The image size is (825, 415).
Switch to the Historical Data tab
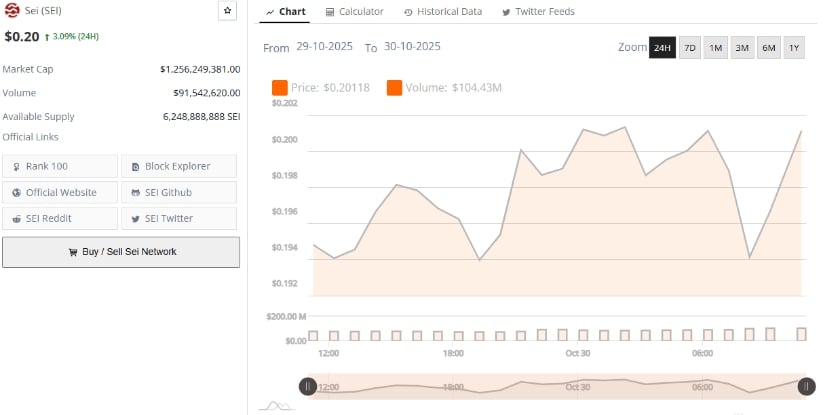click(x=442, y=12)
